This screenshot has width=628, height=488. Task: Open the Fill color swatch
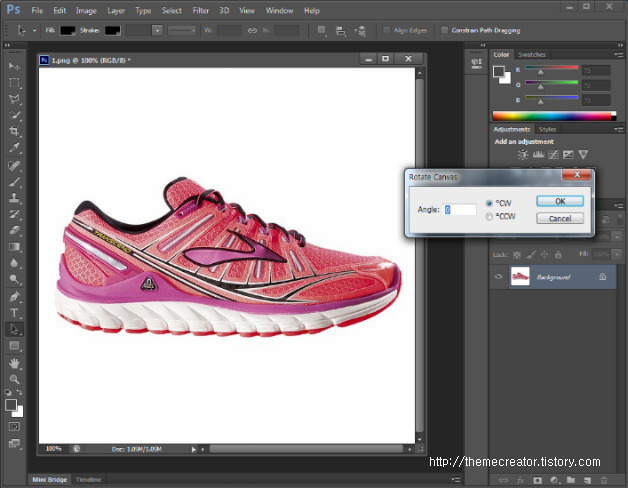click(x=67, y=30)
